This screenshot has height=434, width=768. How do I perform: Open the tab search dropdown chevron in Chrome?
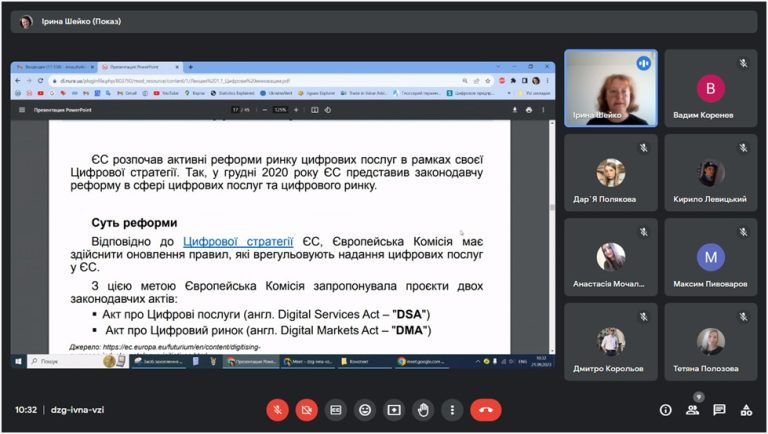click(499, 67)
